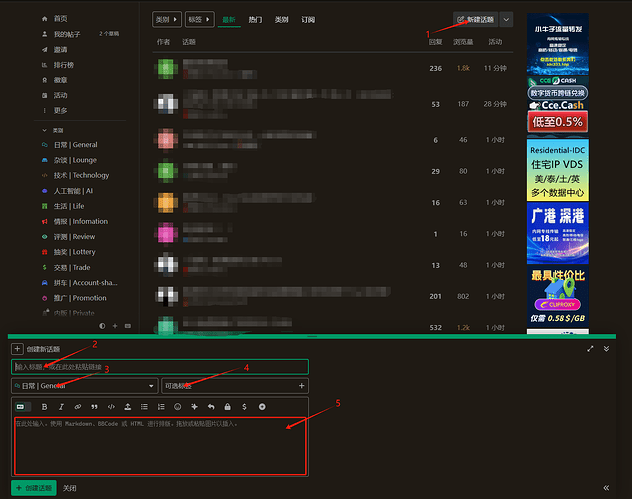The image size is (632, 499).
Task: Click into the post body text area
Action: (x=160, y=446)
